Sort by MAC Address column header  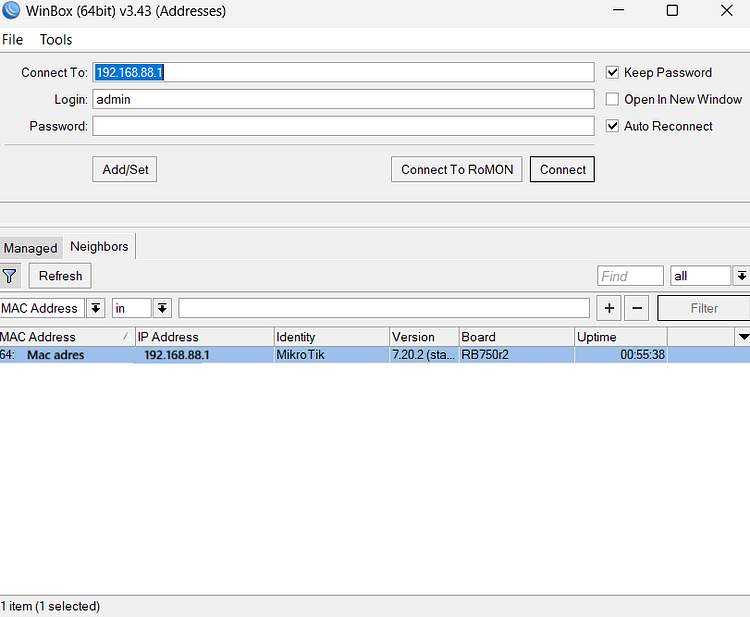click(67, 337)
